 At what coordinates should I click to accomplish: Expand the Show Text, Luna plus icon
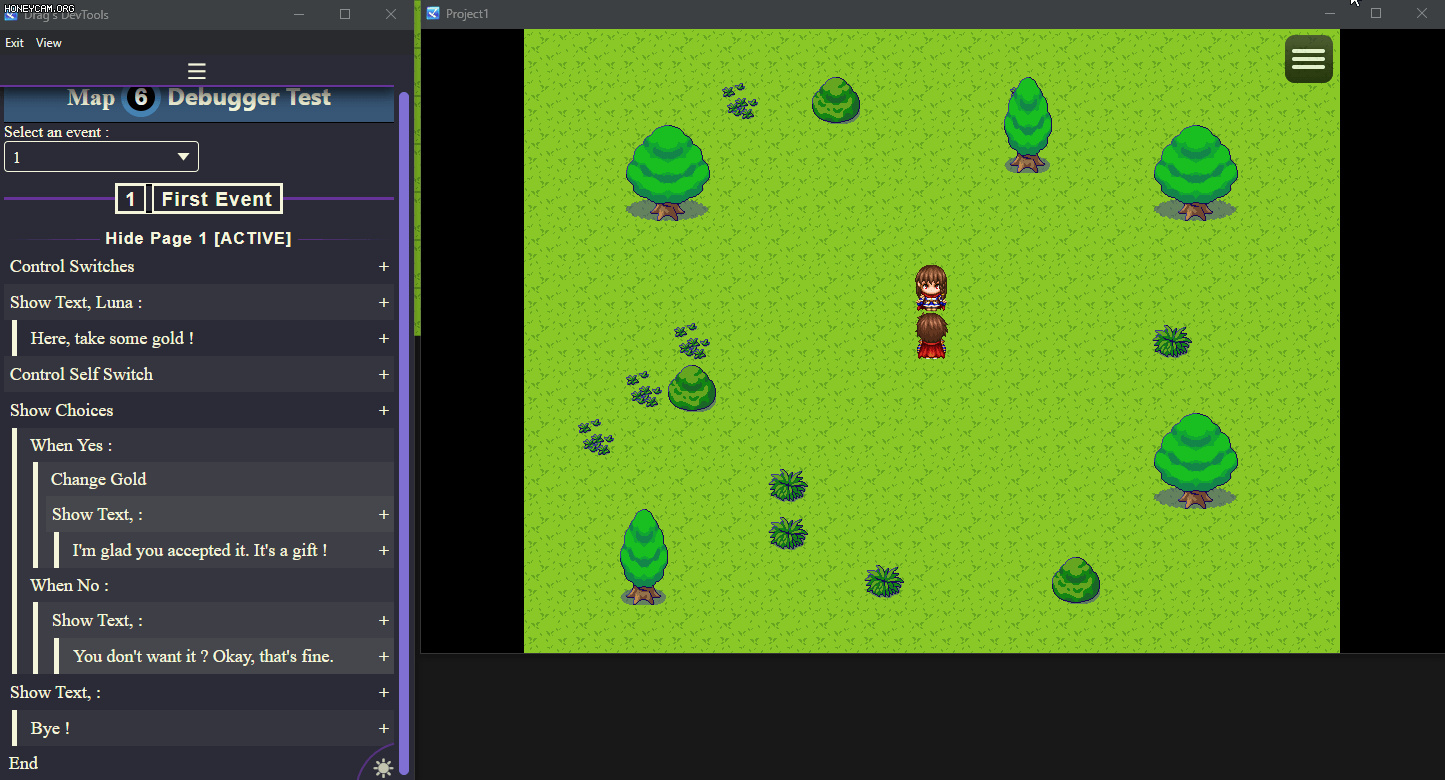tap(384, 303)
